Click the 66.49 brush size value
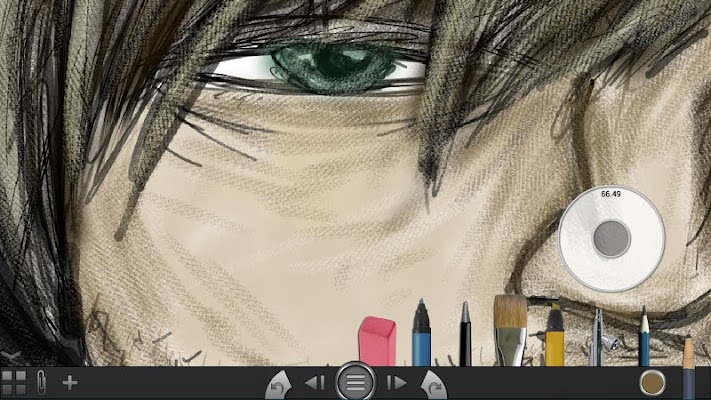This screenshot has height=400, width=711. (x=610, y=194)
